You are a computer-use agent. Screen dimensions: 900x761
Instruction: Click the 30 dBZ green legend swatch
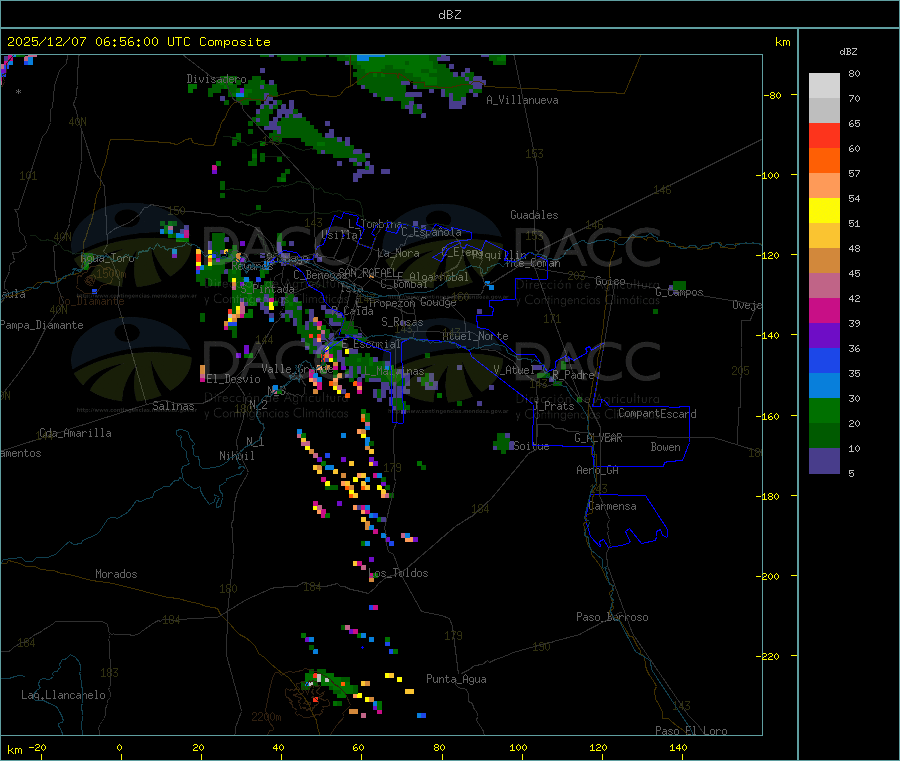(824, 410)
